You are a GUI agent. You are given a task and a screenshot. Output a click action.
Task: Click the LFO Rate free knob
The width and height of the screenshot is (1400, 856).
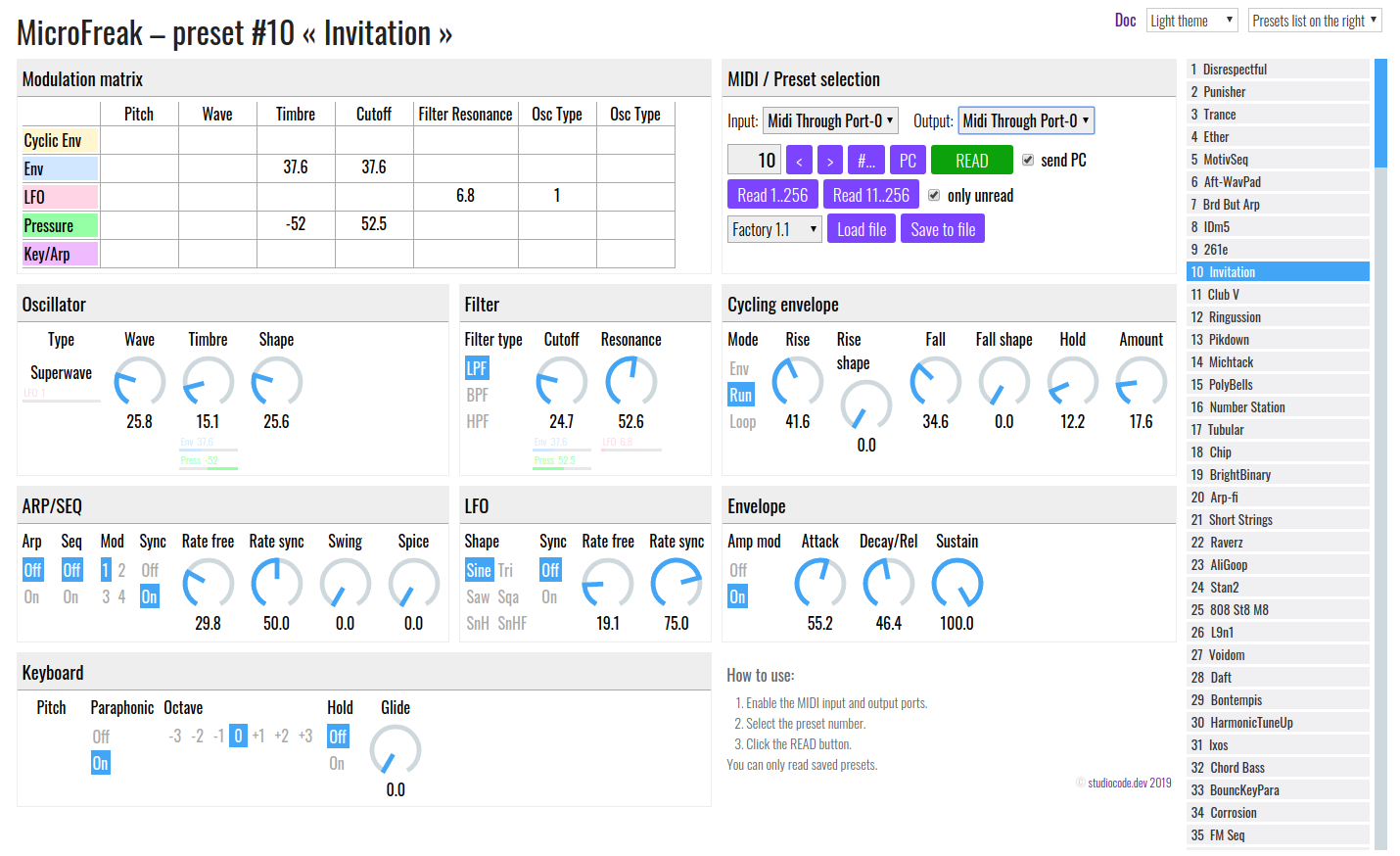[608, 584]
